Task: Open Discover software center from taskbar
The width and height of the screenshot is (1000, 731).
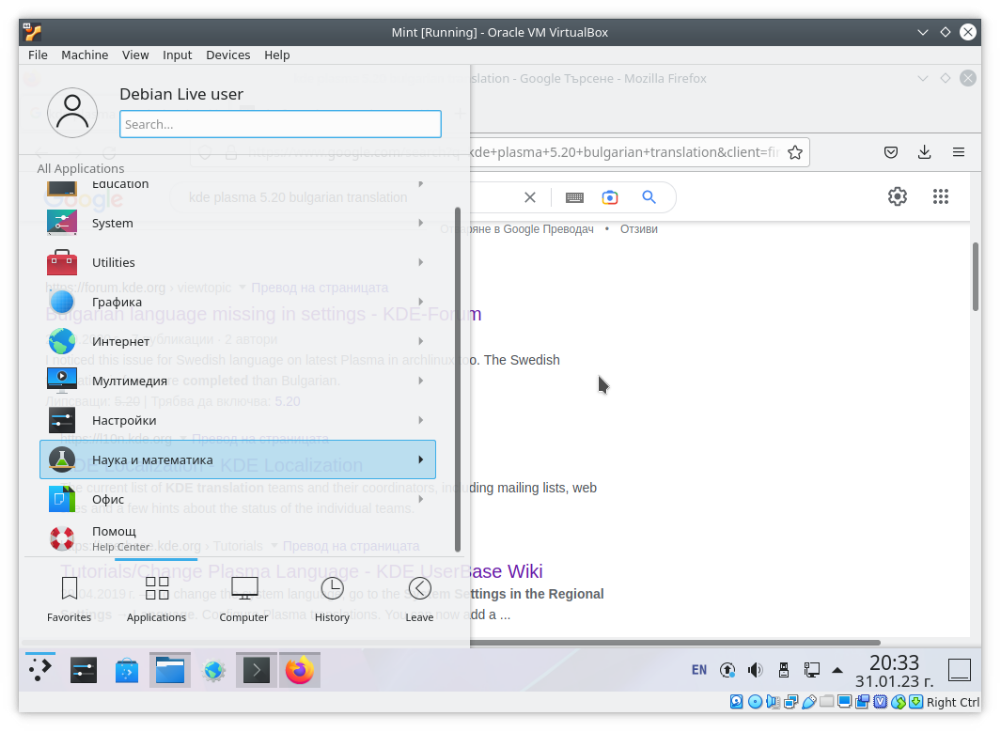Action: click(x=126, y=670)
